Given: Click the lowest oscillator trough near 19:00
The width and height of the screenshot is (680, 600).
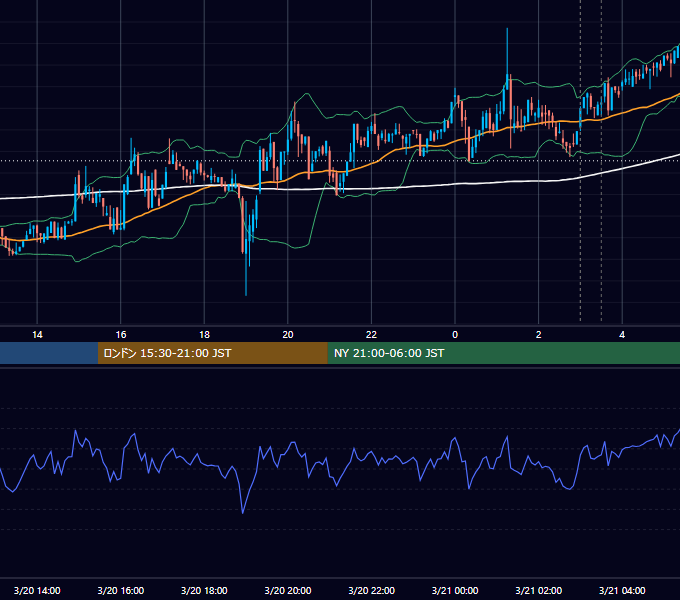Looking at the screenshot, I should 242,513.
